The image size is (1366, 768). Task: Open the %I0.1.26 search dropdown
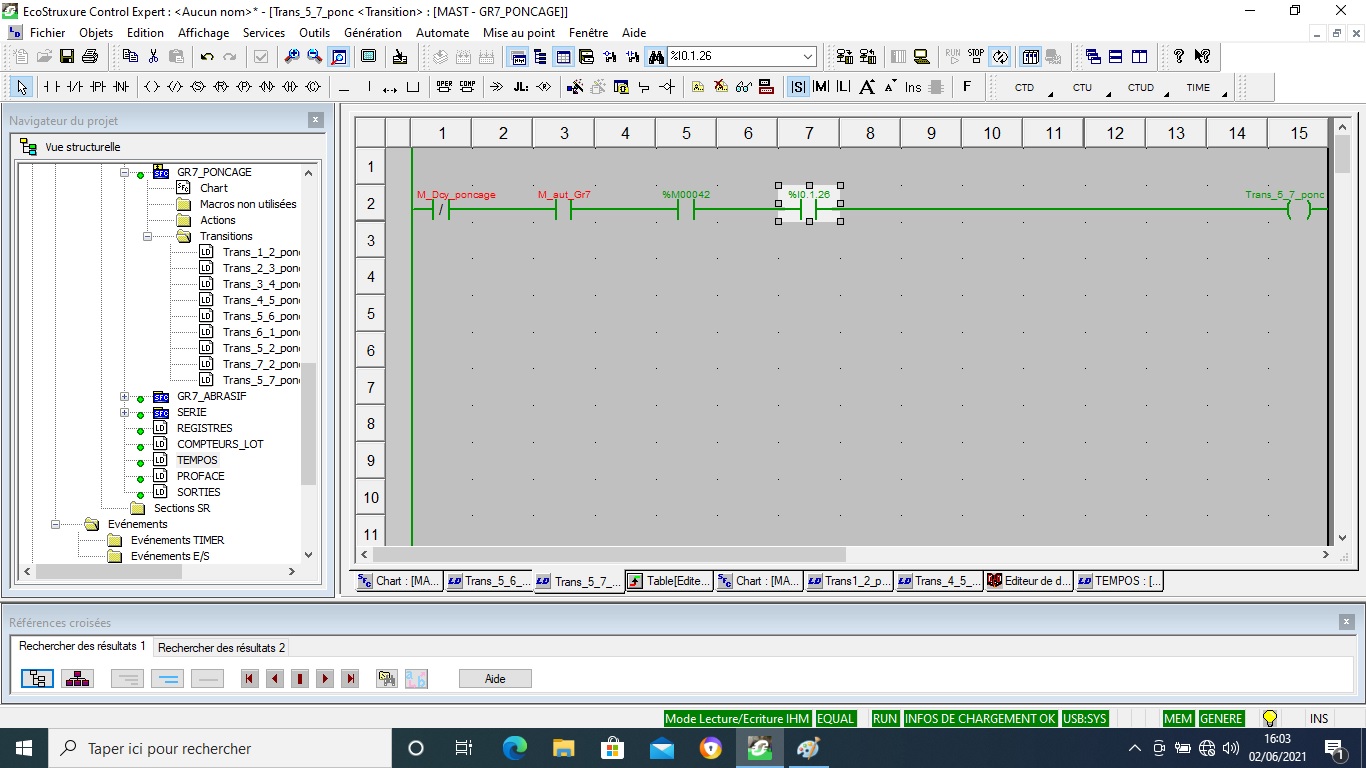pos(808,57)
